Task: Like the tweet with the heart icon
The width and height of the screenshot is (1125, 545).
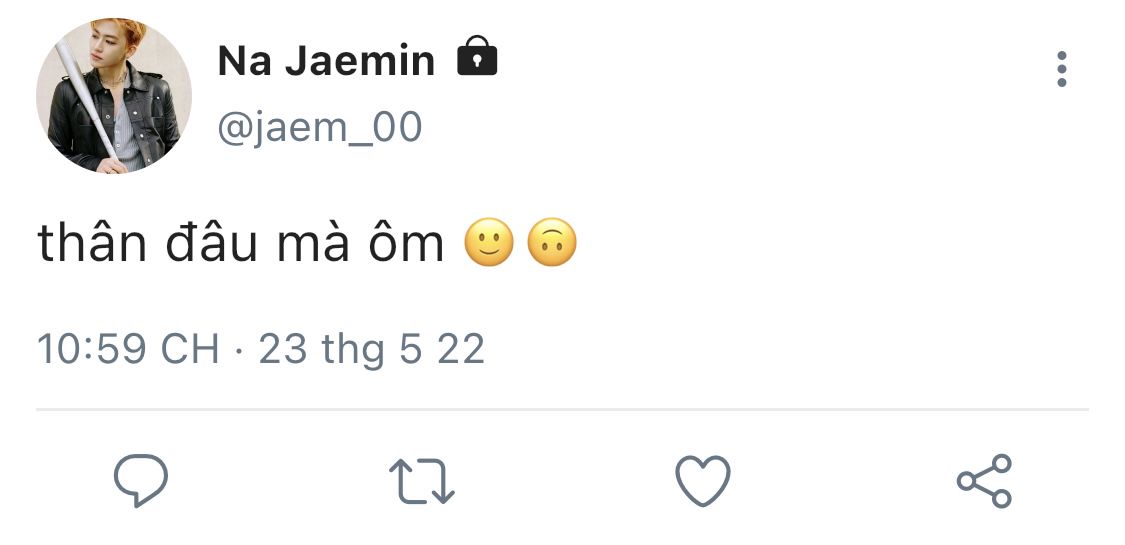Action: click(x=703, y=481)
